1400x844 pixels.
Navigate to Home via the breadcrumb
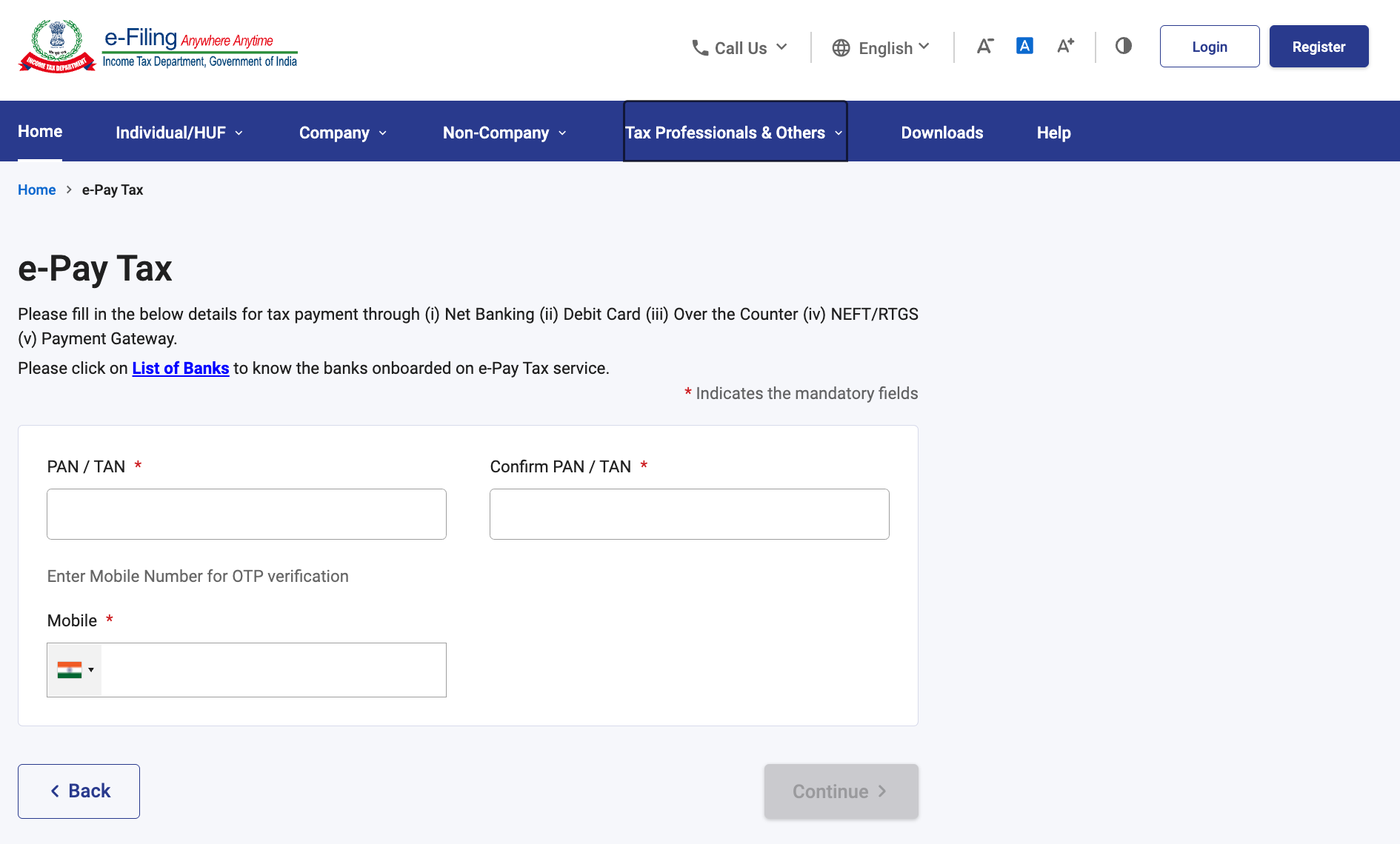point(36,190)
